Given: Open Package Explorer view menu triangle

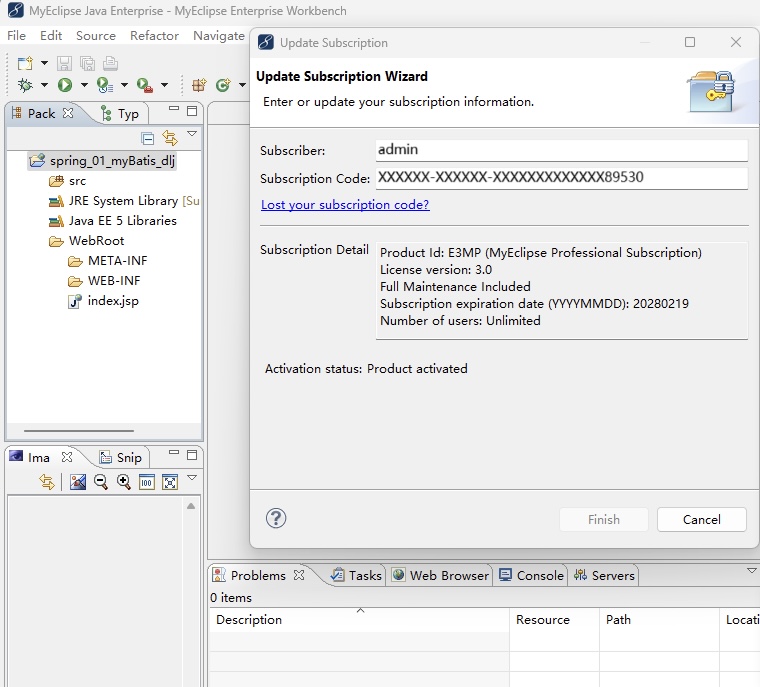Looking at the screenshot, I should [x=192, y=134].
